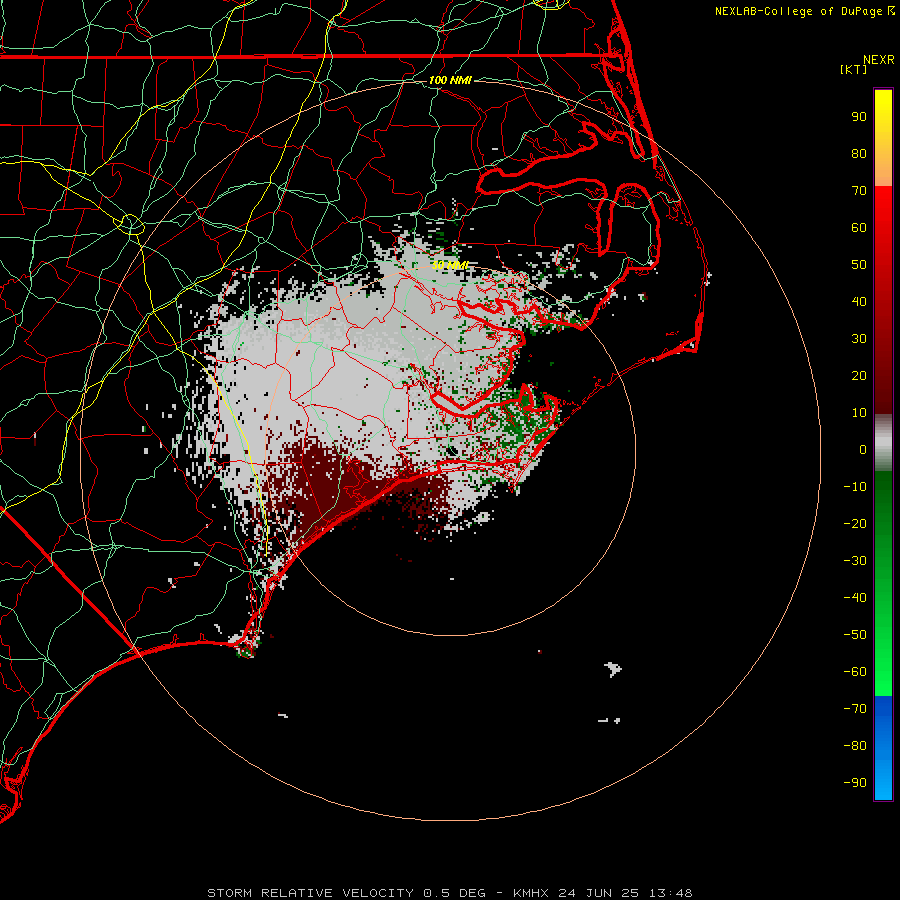Viewport: 900px width, 900px height.
Task: Click the [KT] units label
Action: 853,69
